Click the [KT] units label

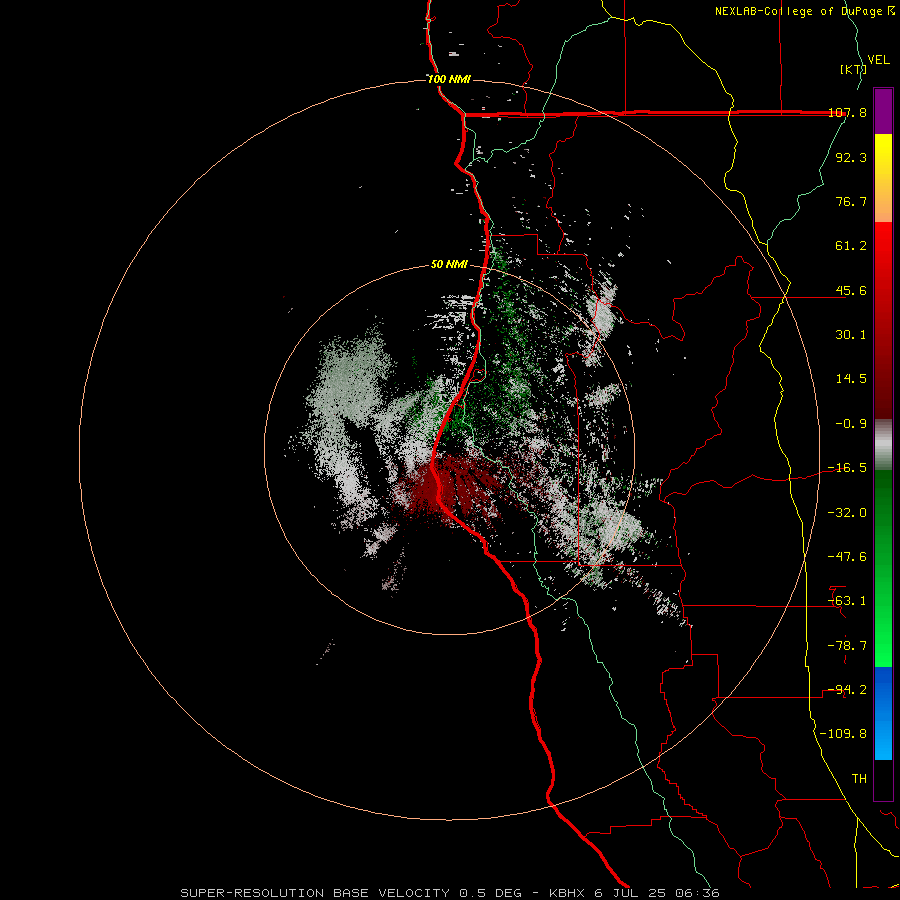click(x=854, y=69)
